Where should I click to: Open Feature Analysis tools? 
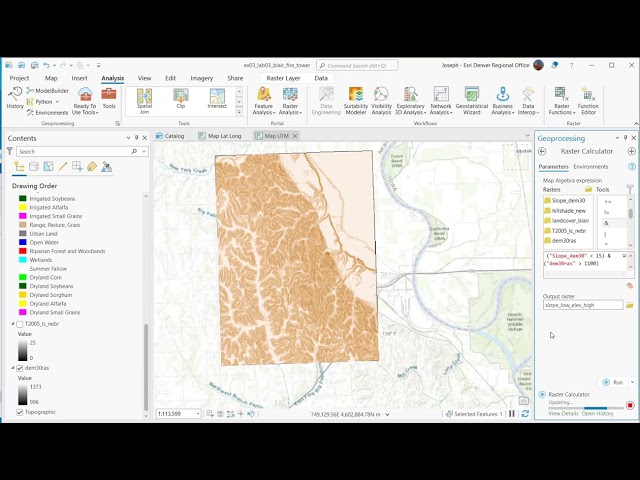264,101
